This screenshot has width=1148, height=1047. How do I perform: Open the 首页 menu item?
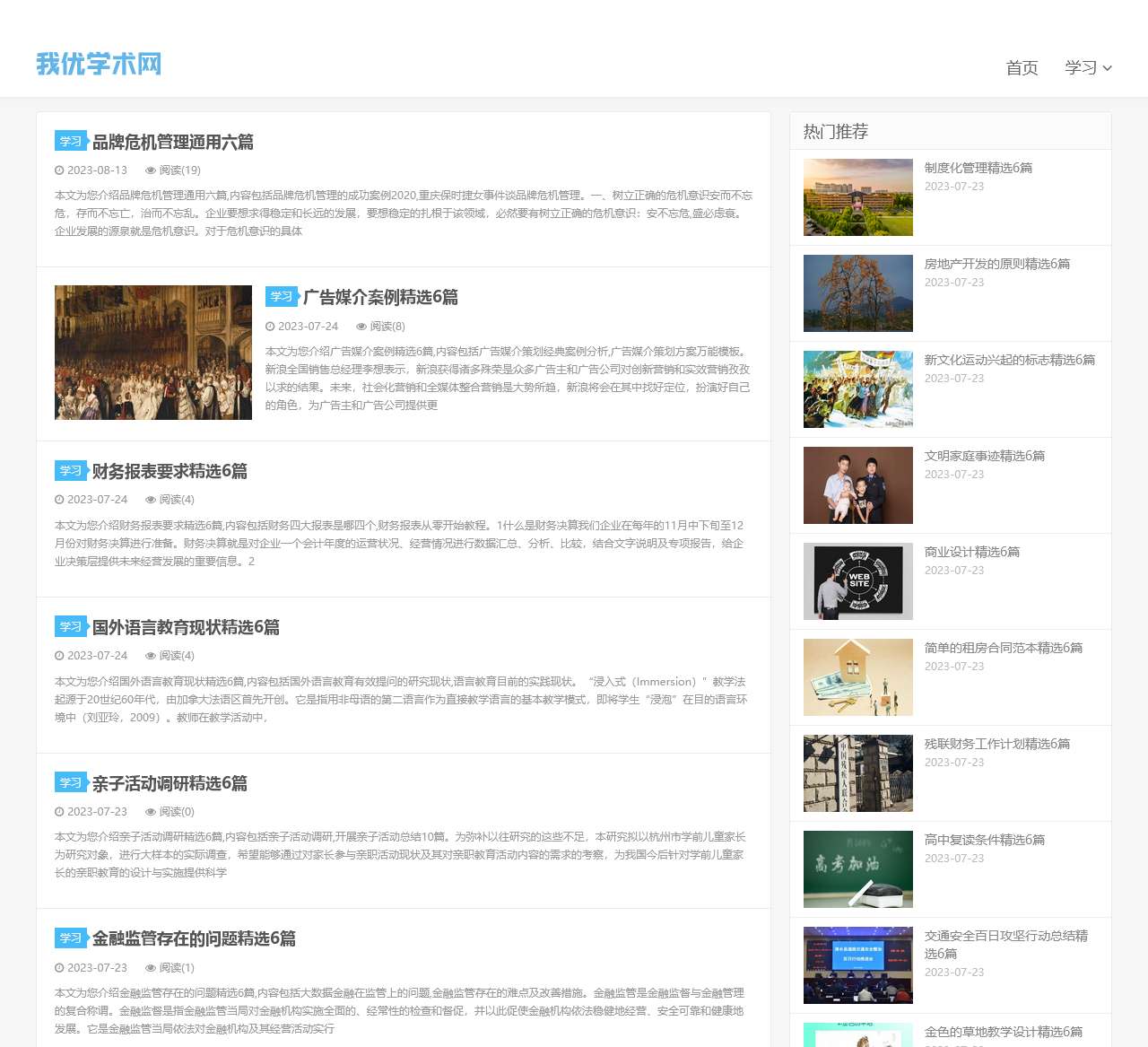(x=1022, y=67)
